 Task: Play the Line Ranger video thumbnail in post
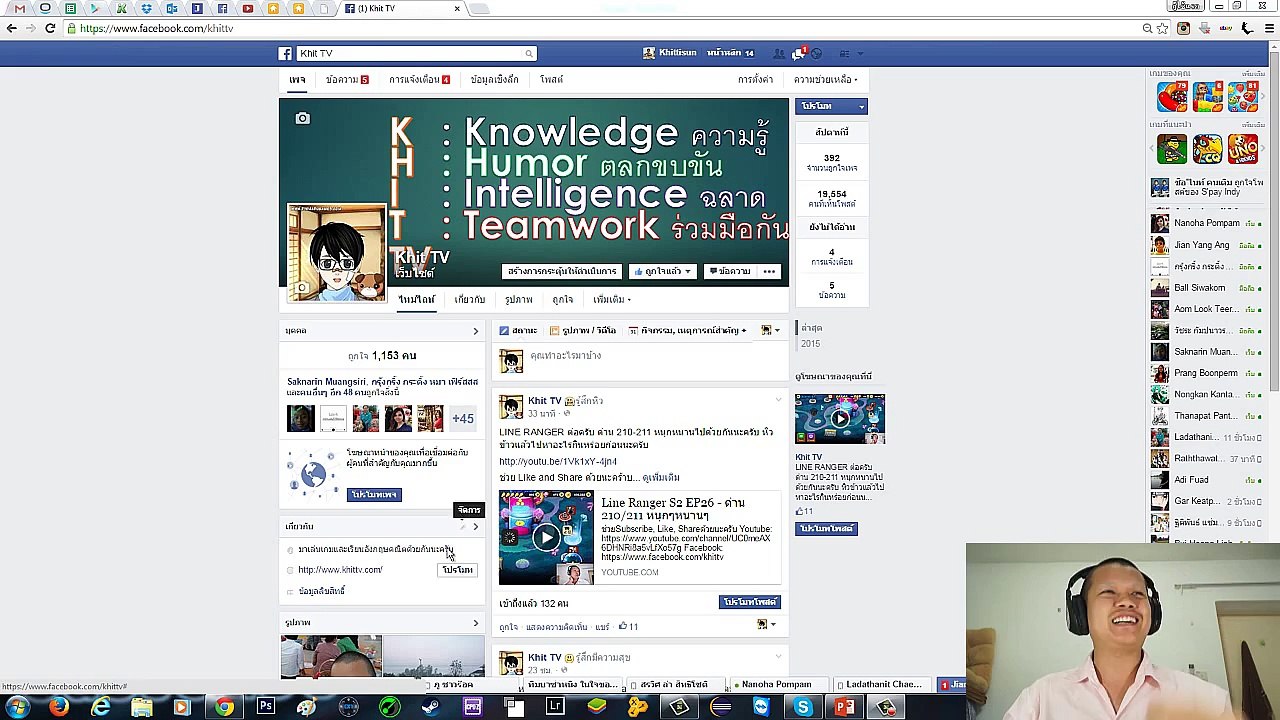click(546, 537)
